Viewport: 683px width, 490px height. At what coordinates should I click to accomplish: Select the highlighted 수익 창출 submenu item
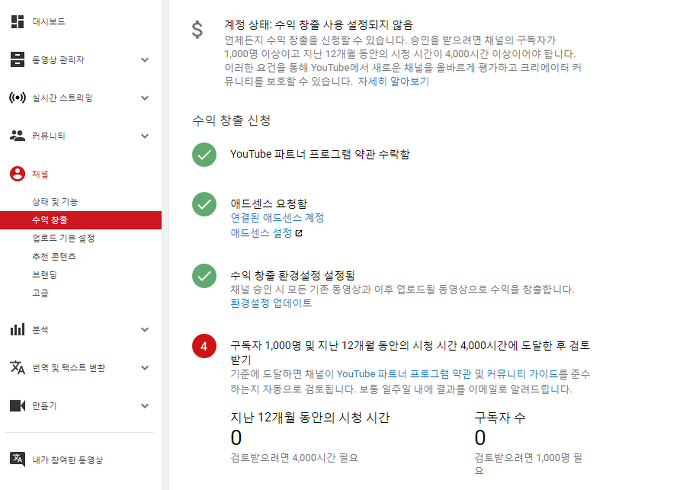click(81, 220)
